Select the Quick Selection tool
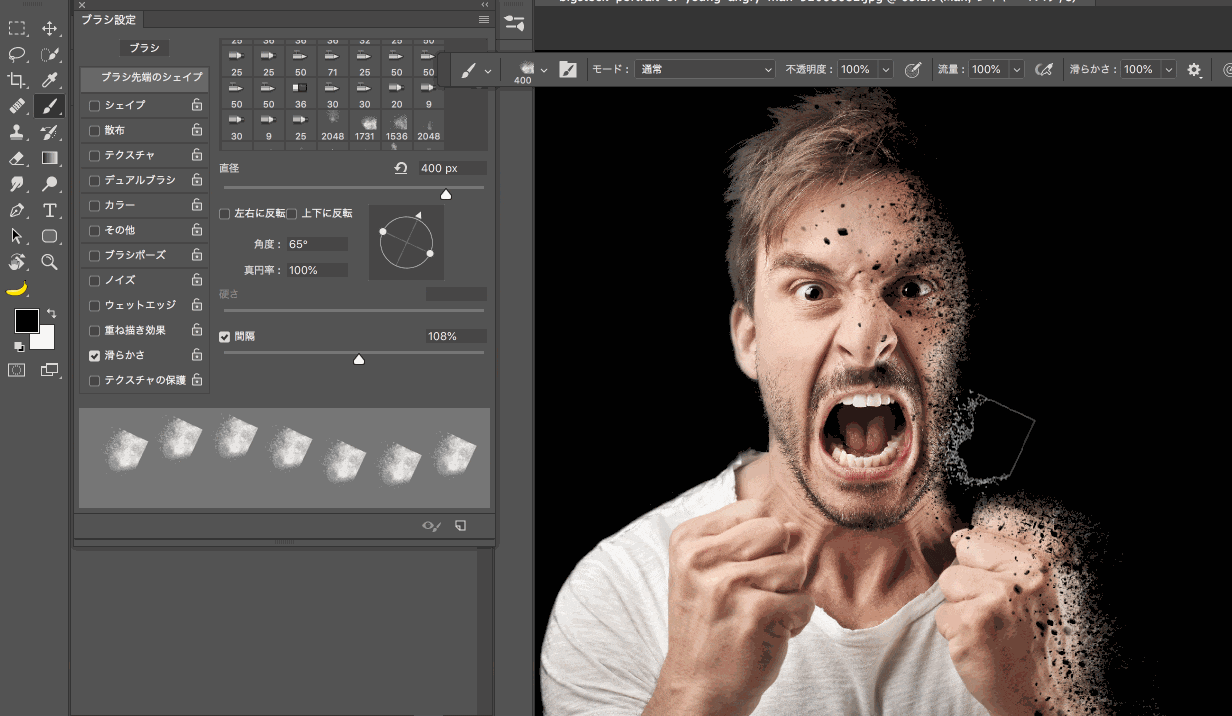This screenshot has height=716, width=1232. click(x=49, y=54)
